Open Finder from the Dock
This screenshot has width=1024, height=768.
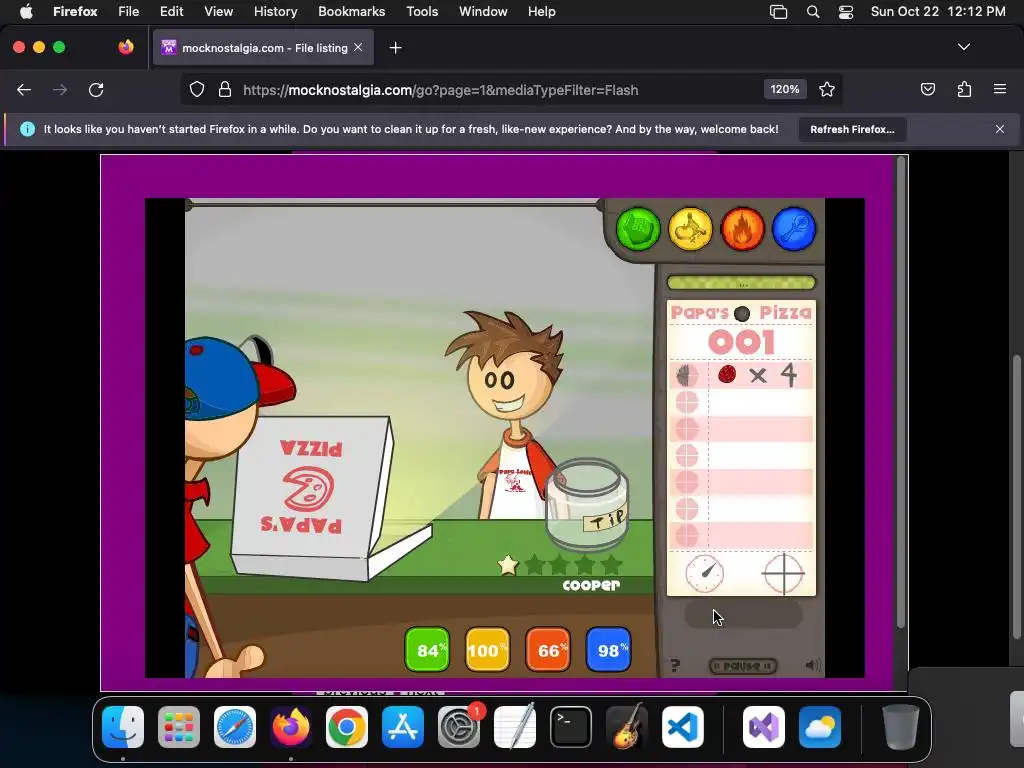coord(123,727)
